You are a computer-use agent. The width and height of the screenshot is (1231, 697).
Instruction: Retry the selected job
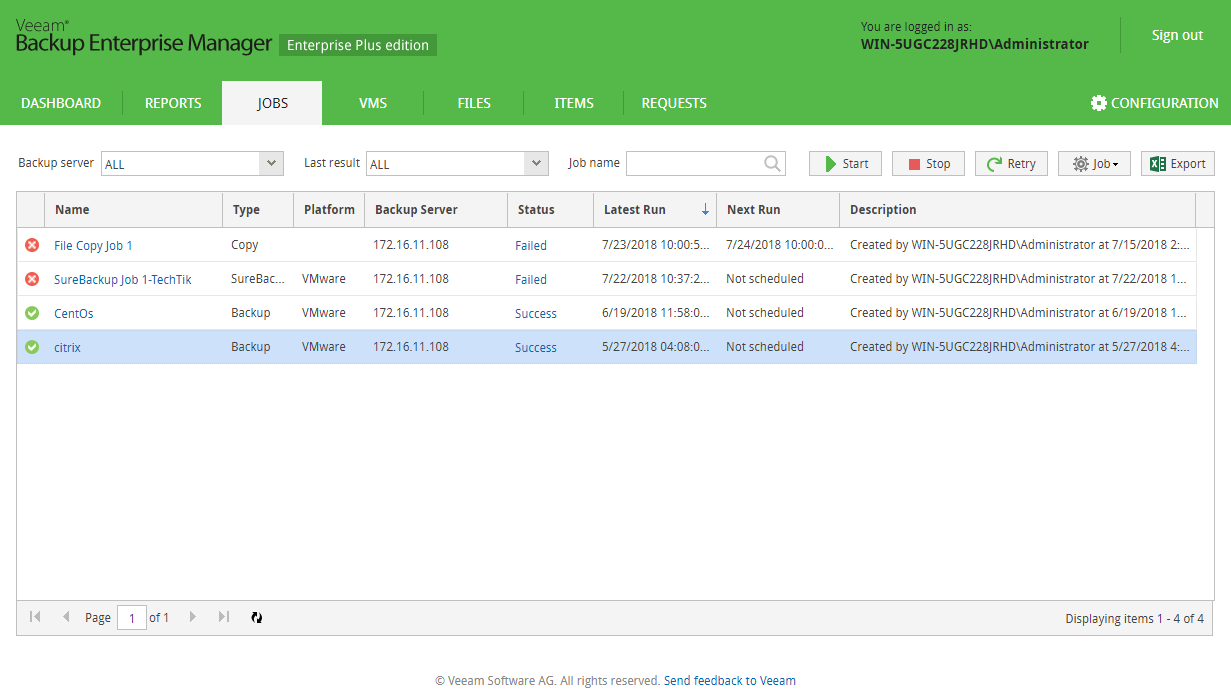1011,164
